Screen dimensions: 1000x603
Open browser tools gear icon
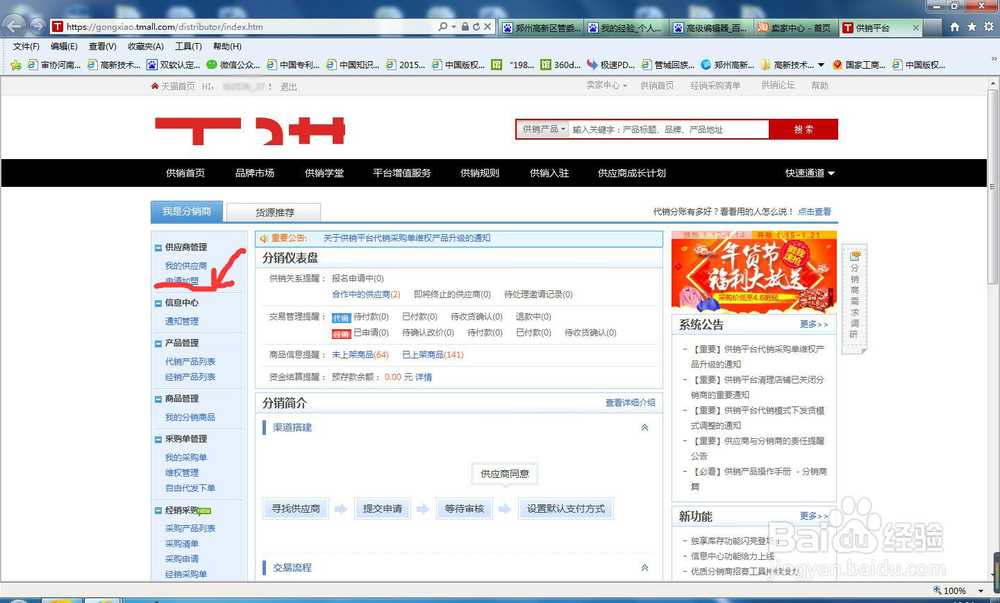pos(989,27)
